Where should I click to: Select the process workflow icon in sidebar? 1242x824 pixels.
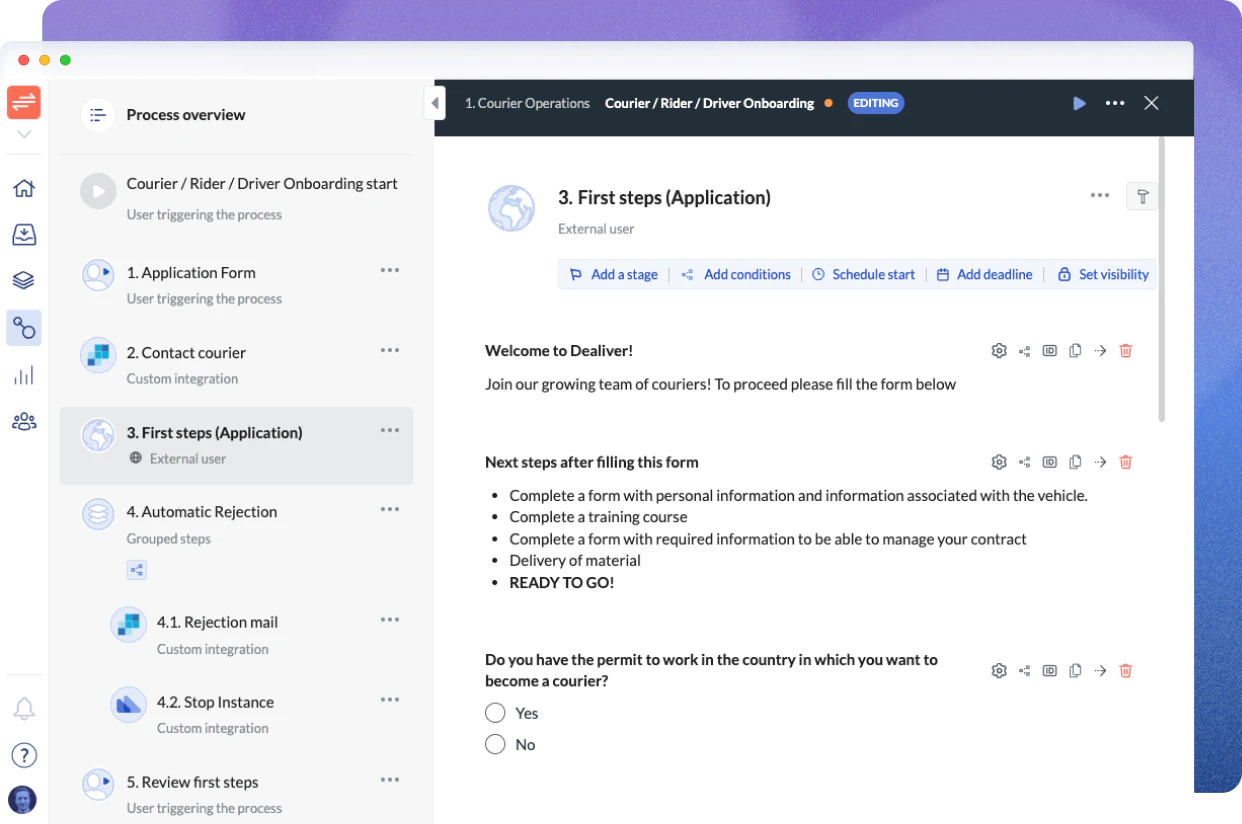[x=24, y=327]
